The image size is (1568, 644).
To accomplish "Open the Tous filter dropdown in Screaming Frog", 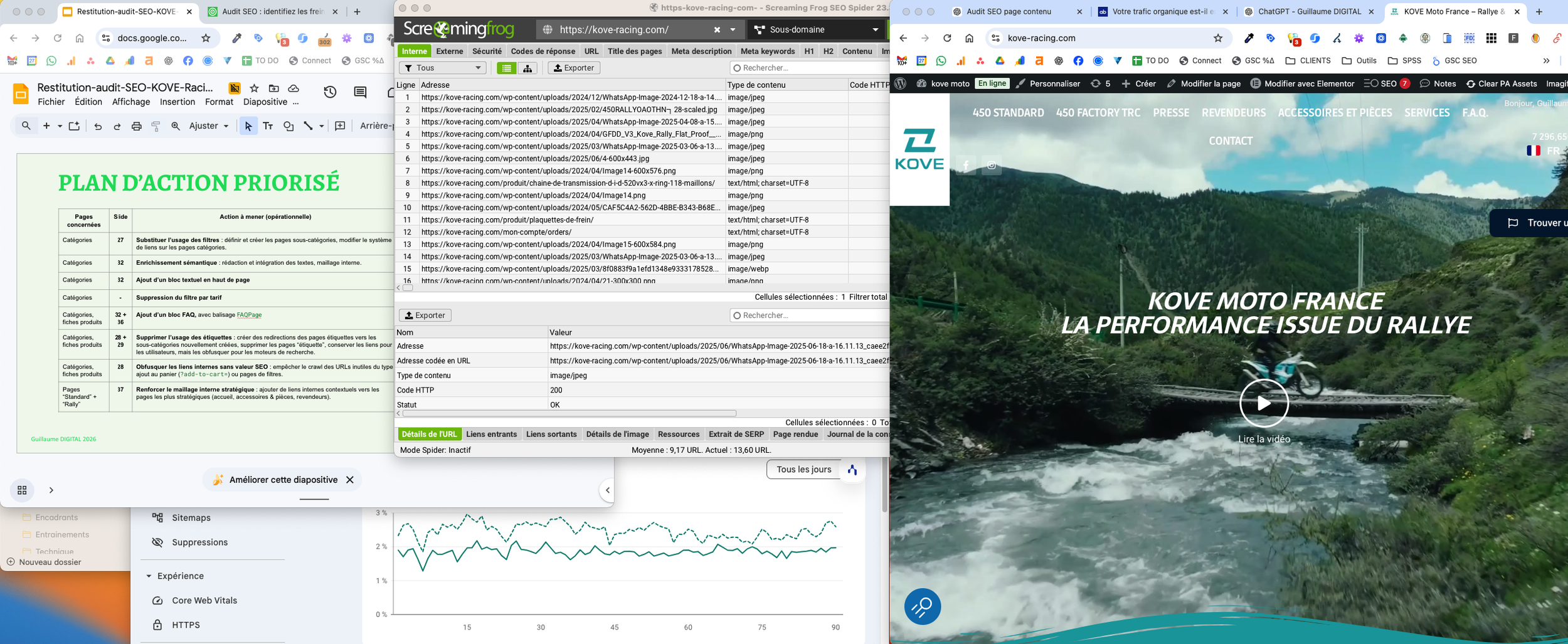I will 442,68.
